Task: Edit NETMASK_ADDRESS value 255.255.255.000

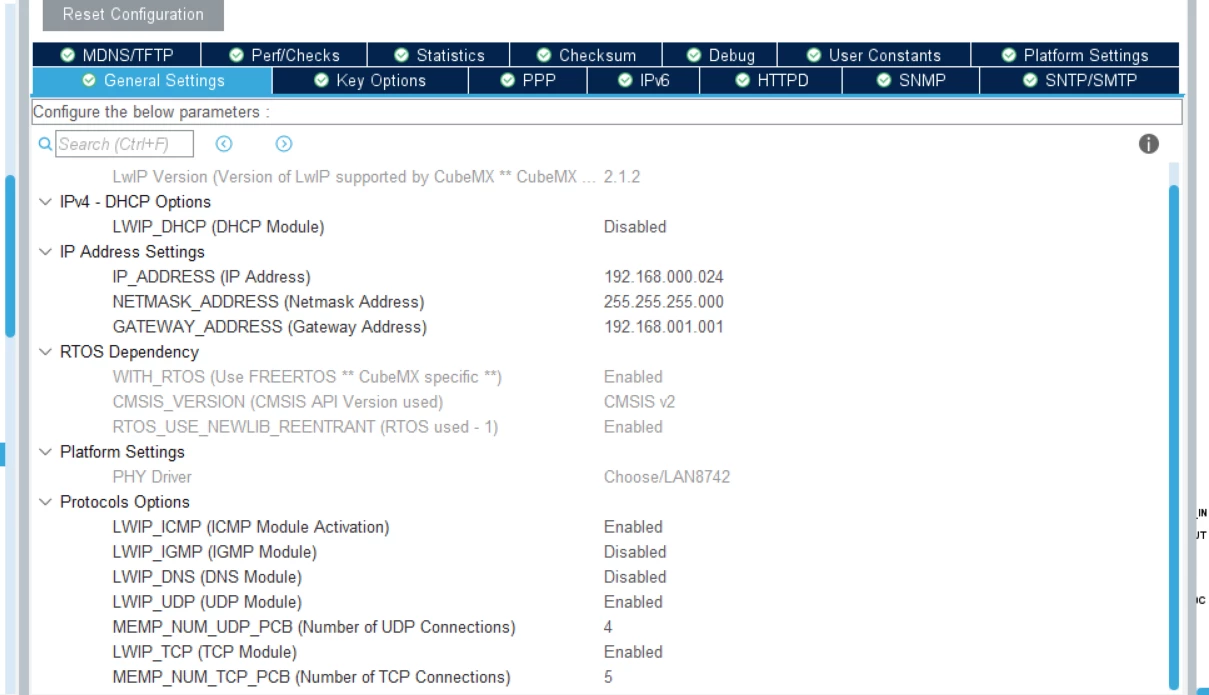Action: coord(663,302)
